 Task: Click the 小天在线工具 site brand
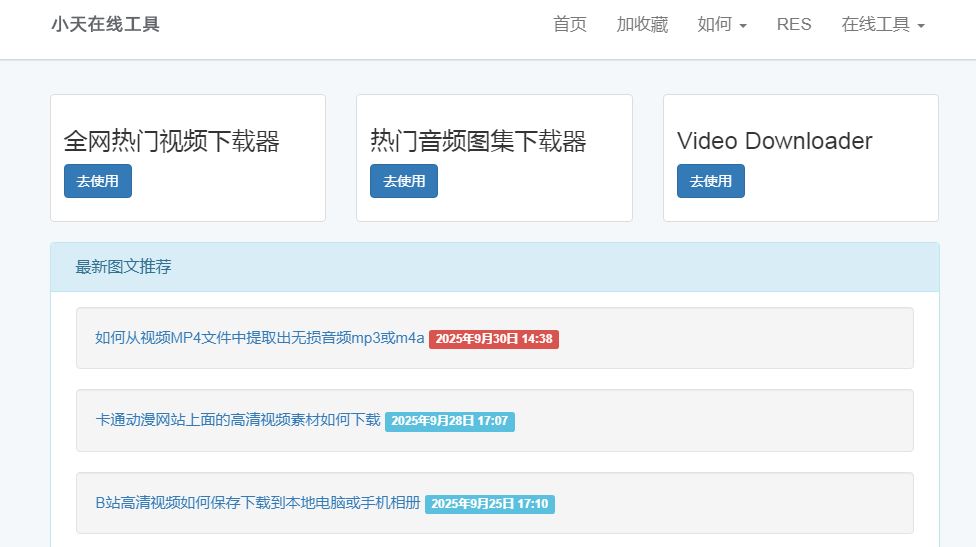(x=105, y=24)
